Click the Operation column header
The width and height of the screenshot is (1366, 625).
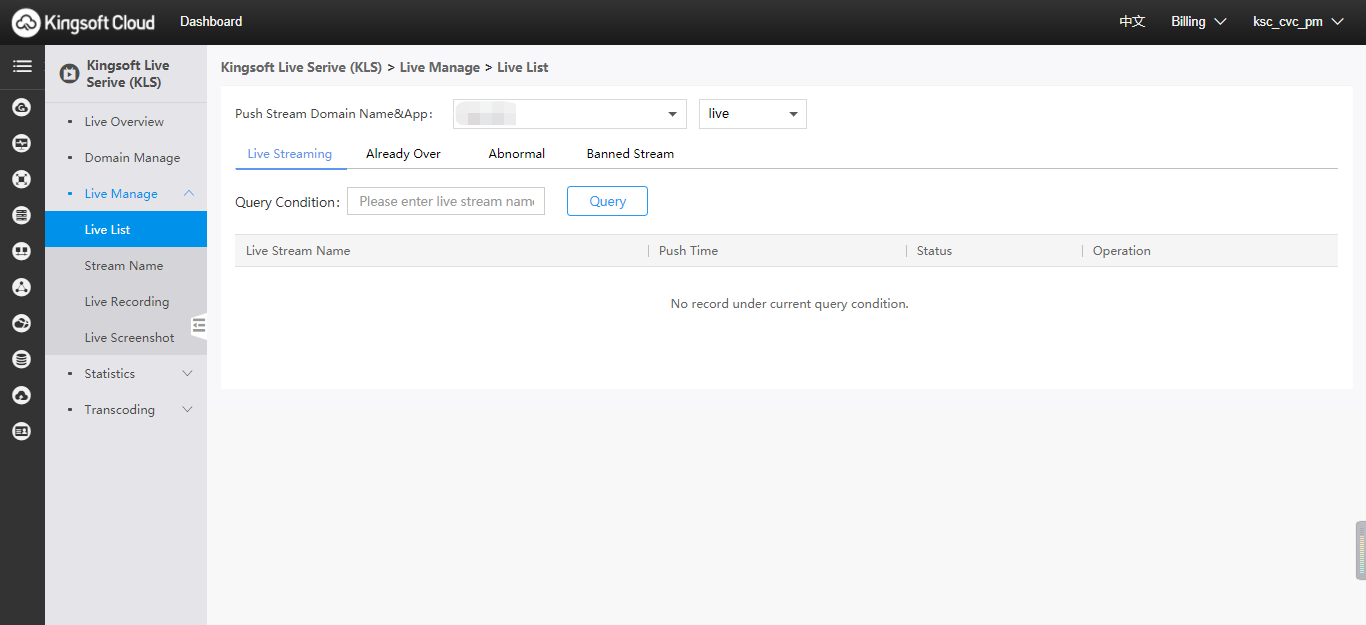[x=1122, y=251]
